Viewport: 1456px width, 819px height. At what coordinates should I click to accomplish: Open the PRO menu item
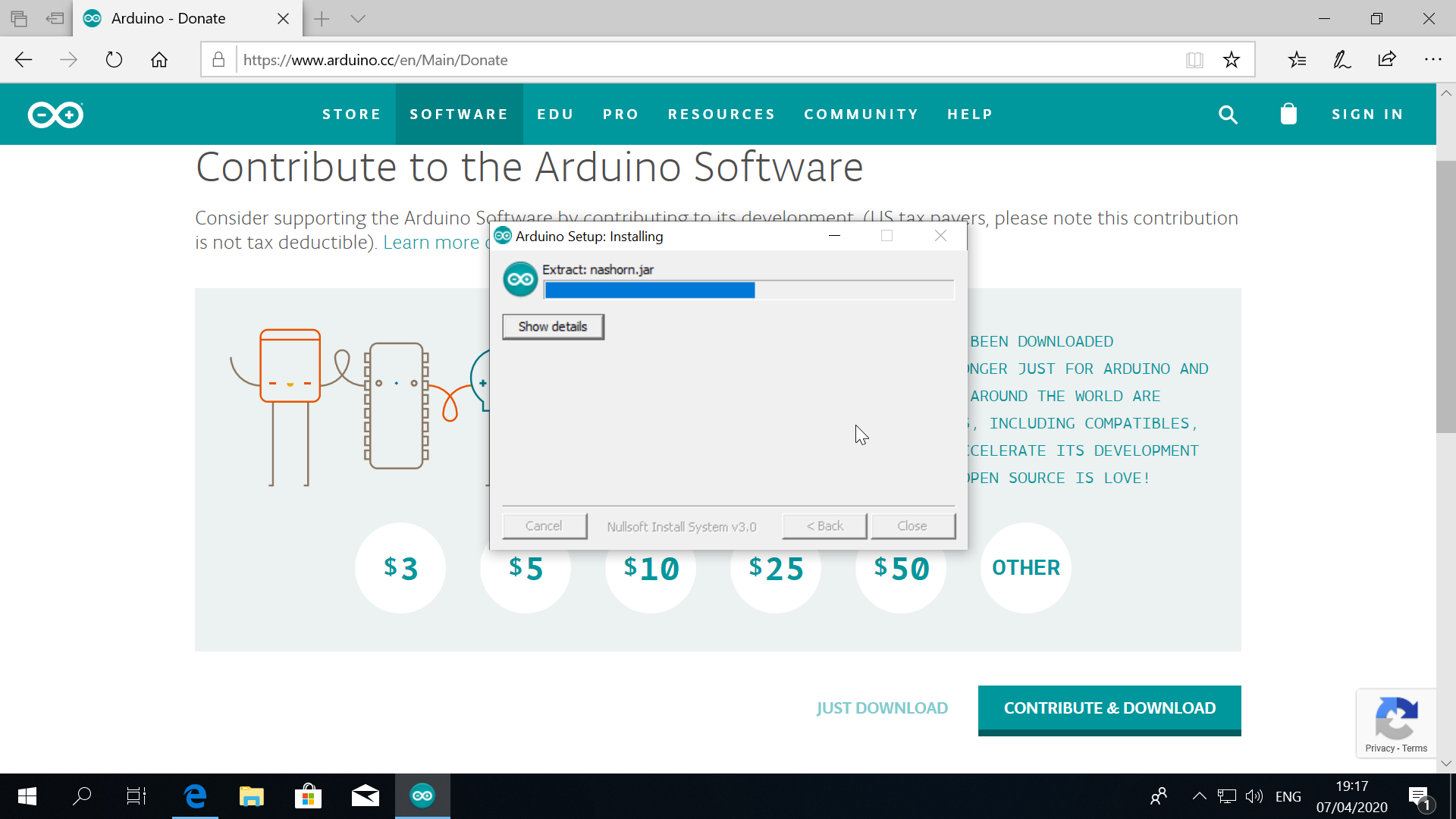621,115
